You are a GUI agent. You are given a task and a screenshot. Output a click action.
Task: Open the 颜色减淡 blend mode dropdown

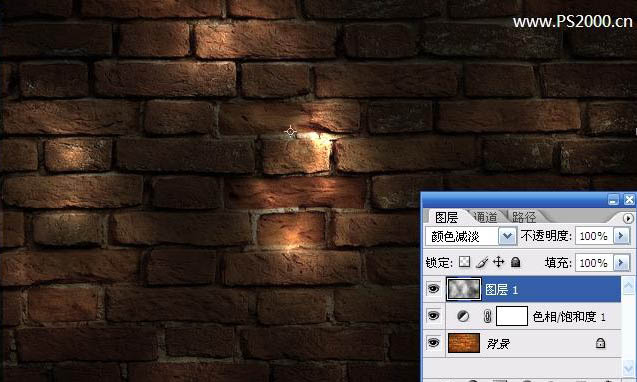point(507,236)
